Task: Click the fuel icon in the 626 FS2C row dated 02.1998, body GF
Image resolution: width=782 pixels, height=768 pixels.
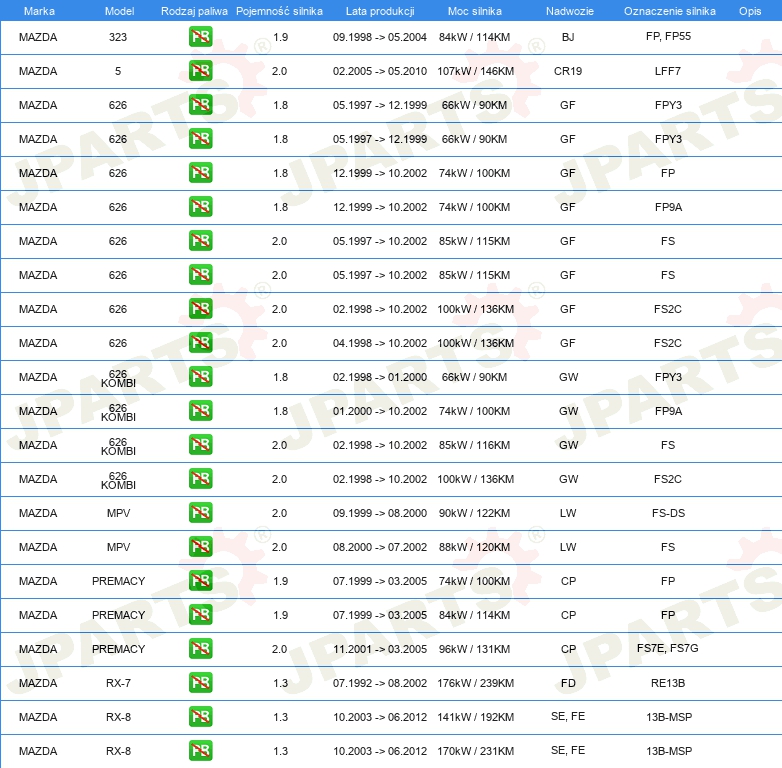Action: tap(200, 309)
